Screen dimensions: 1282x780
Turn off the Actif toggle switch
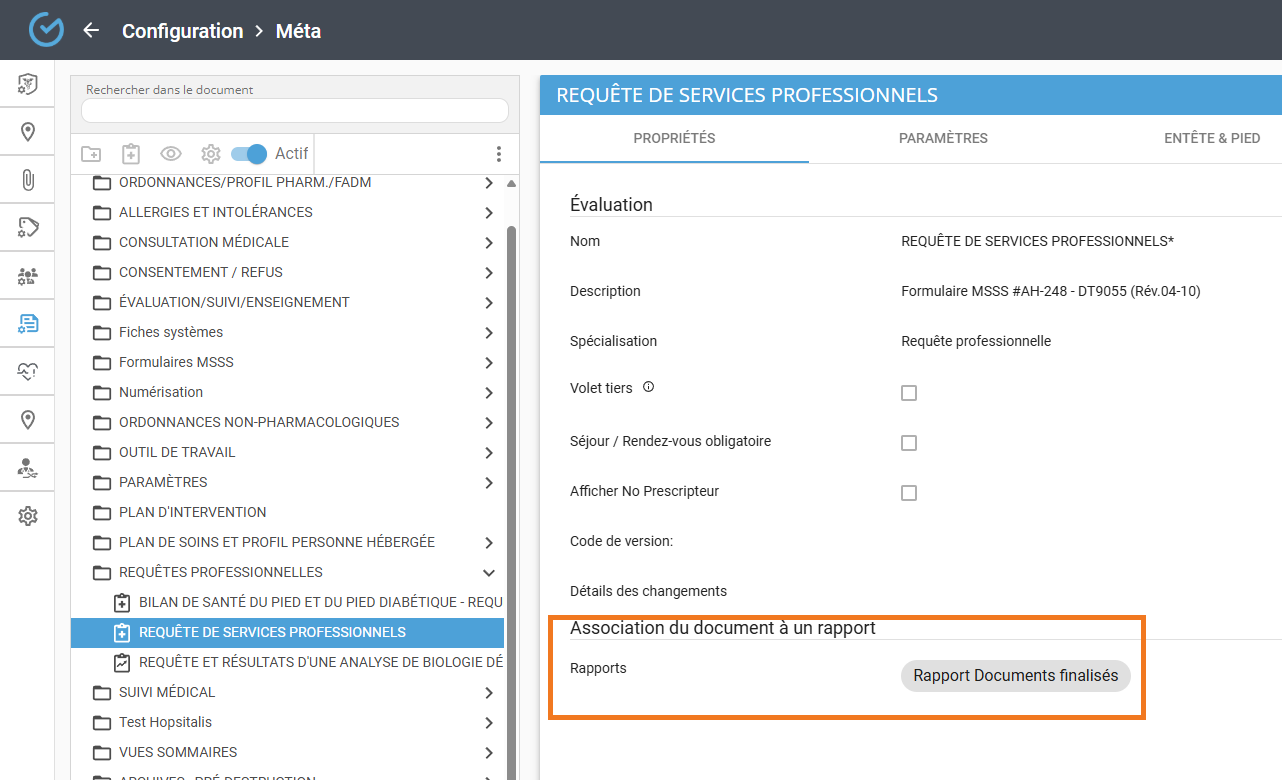click(x=249, y=154)
